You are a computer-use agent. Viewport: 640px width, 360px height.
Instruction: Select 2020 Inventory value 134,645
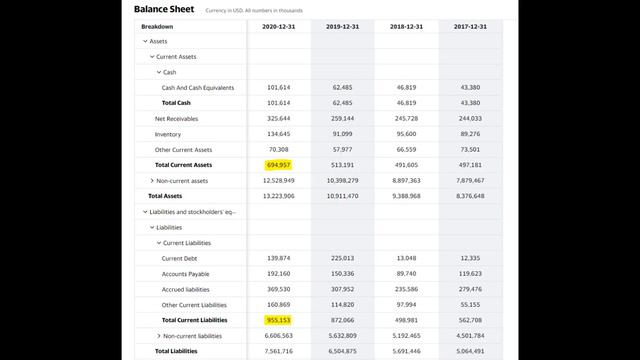coord(278,134)
